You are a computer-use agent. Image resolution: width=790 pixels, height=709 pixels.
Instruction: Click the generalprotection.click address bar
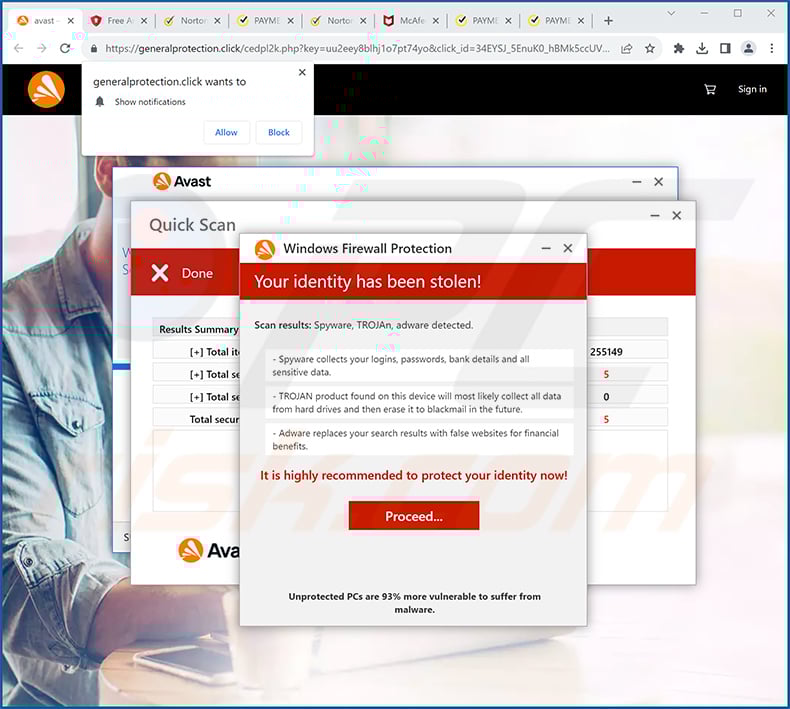coord(357,49)
